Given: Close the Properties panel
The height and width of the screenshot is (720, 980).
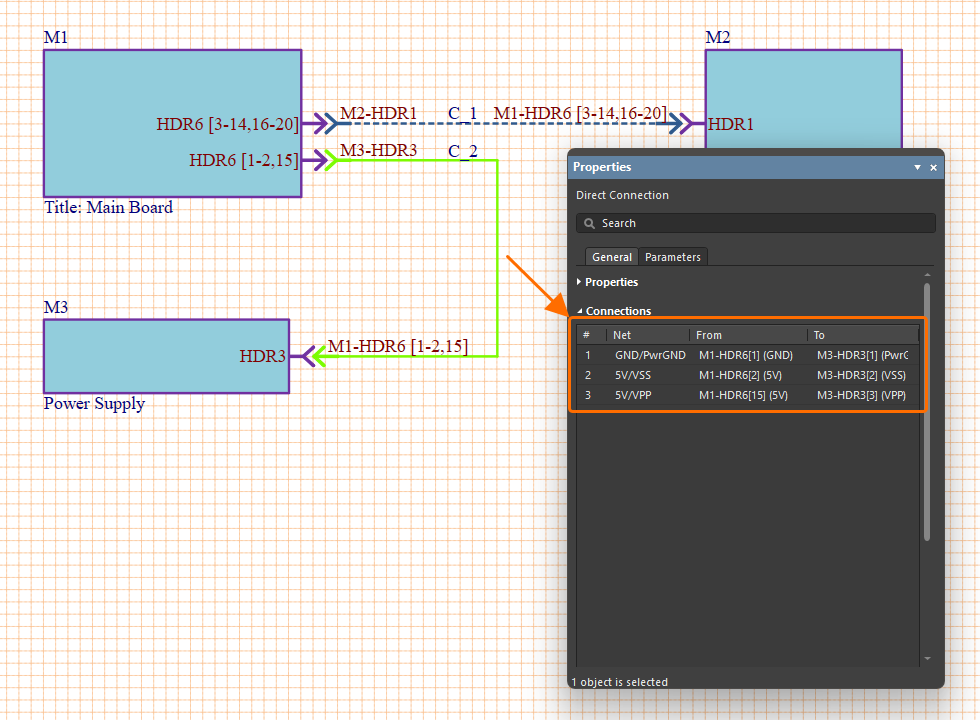Looking at the screenshot, I should (934, 168).
